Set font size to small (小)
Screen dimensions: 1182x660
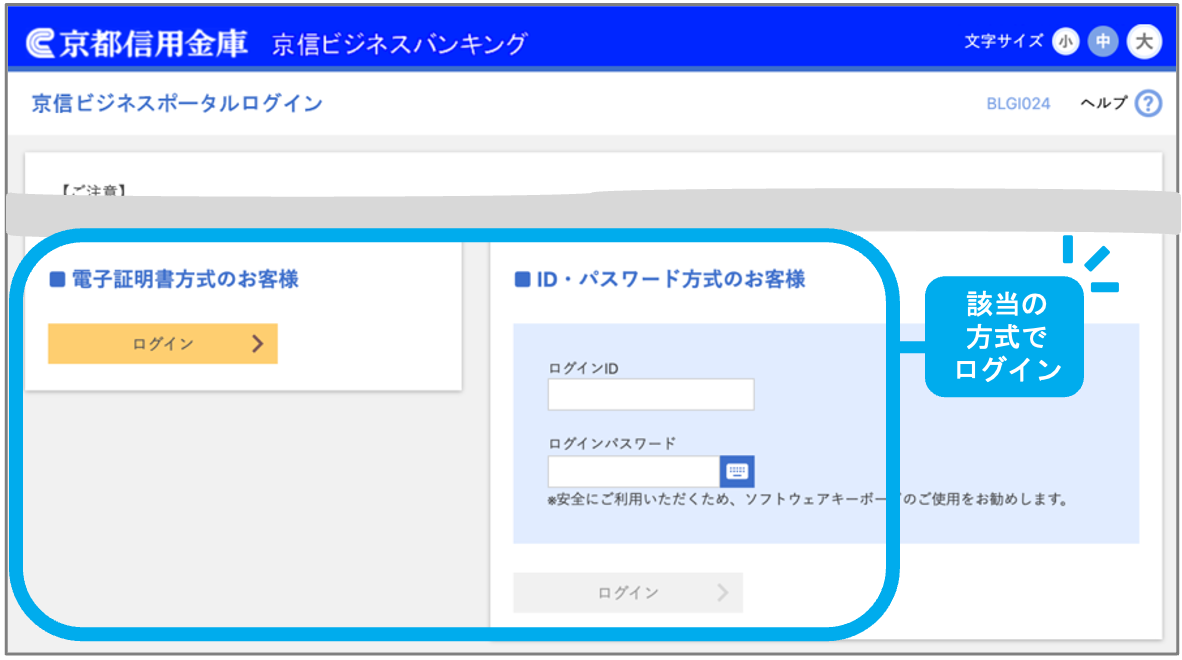(1065, 42)
